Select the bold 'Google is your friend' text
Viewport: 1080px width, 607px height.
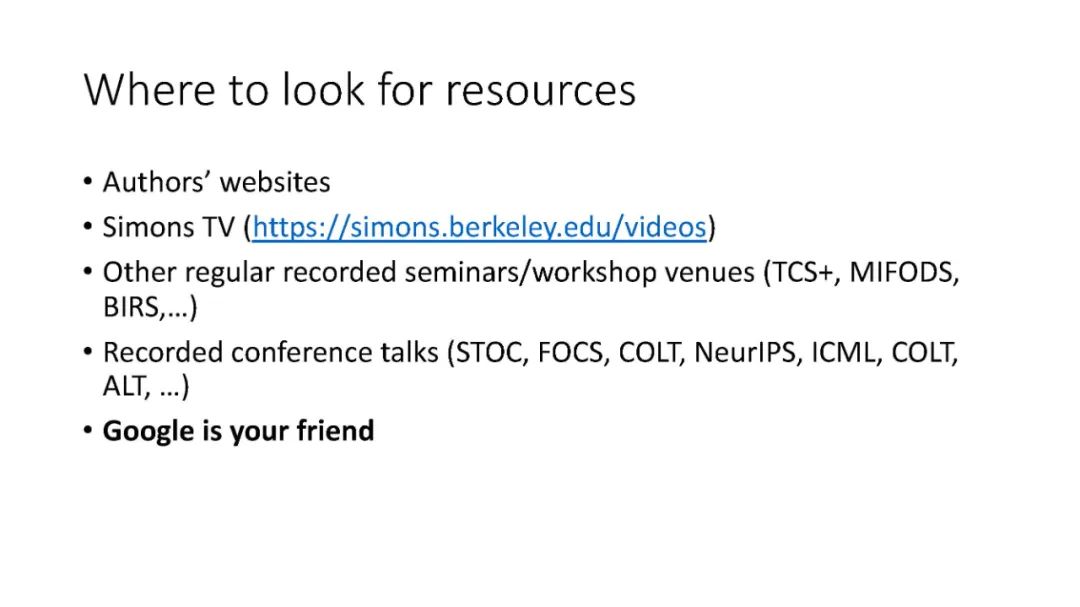pyautogui.click(x=238, y=431)
